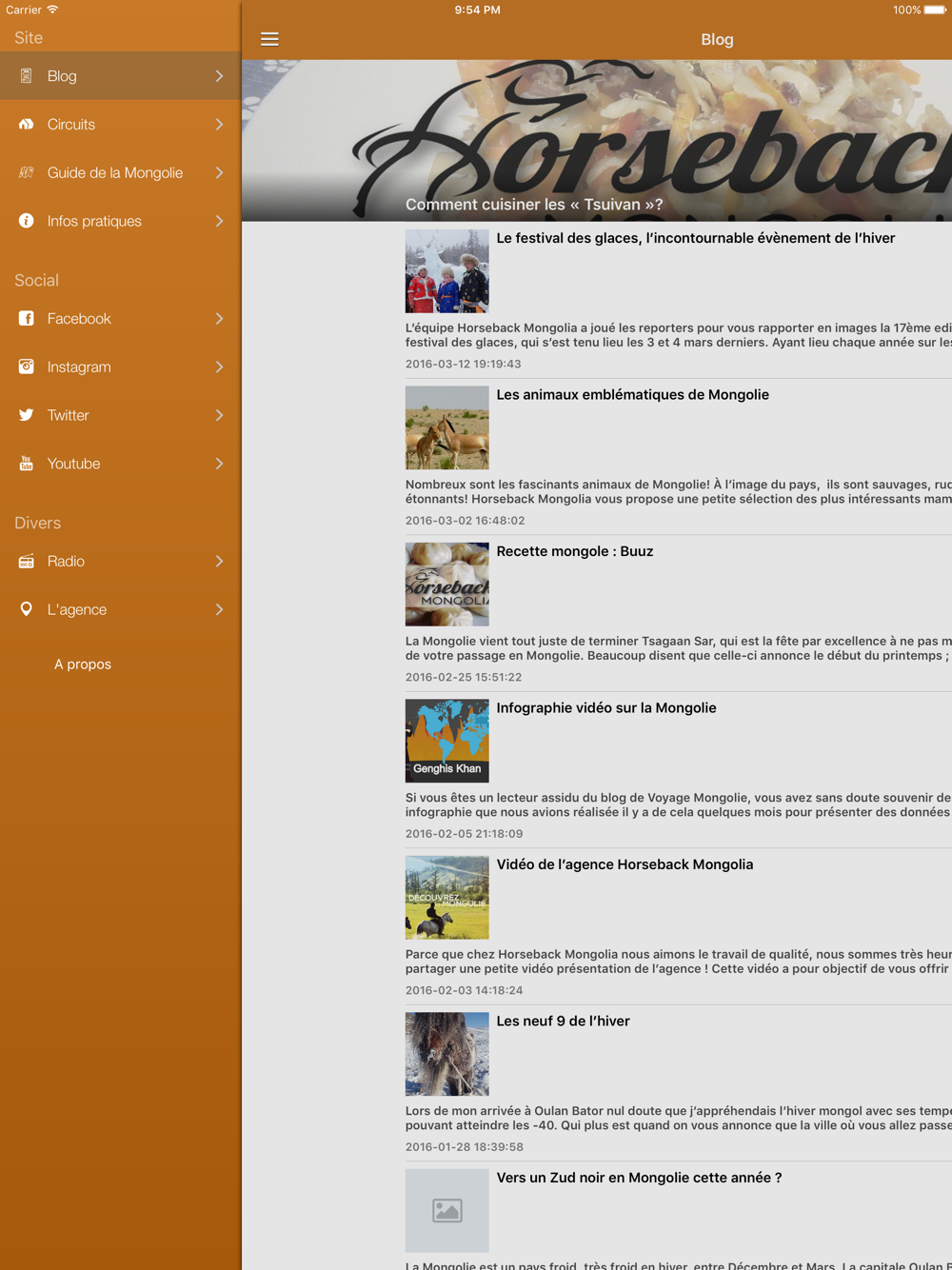Click the Facebook logo icon

26,319
